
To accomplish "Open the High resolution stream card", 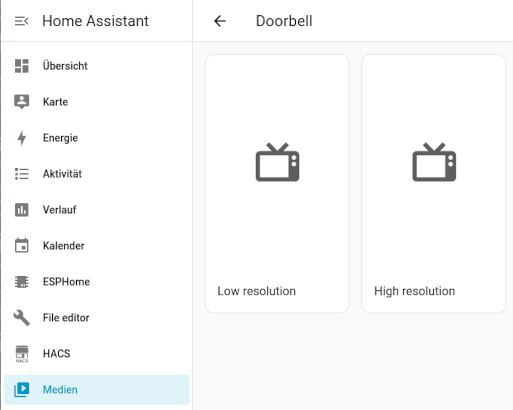I will click(434, 184).
